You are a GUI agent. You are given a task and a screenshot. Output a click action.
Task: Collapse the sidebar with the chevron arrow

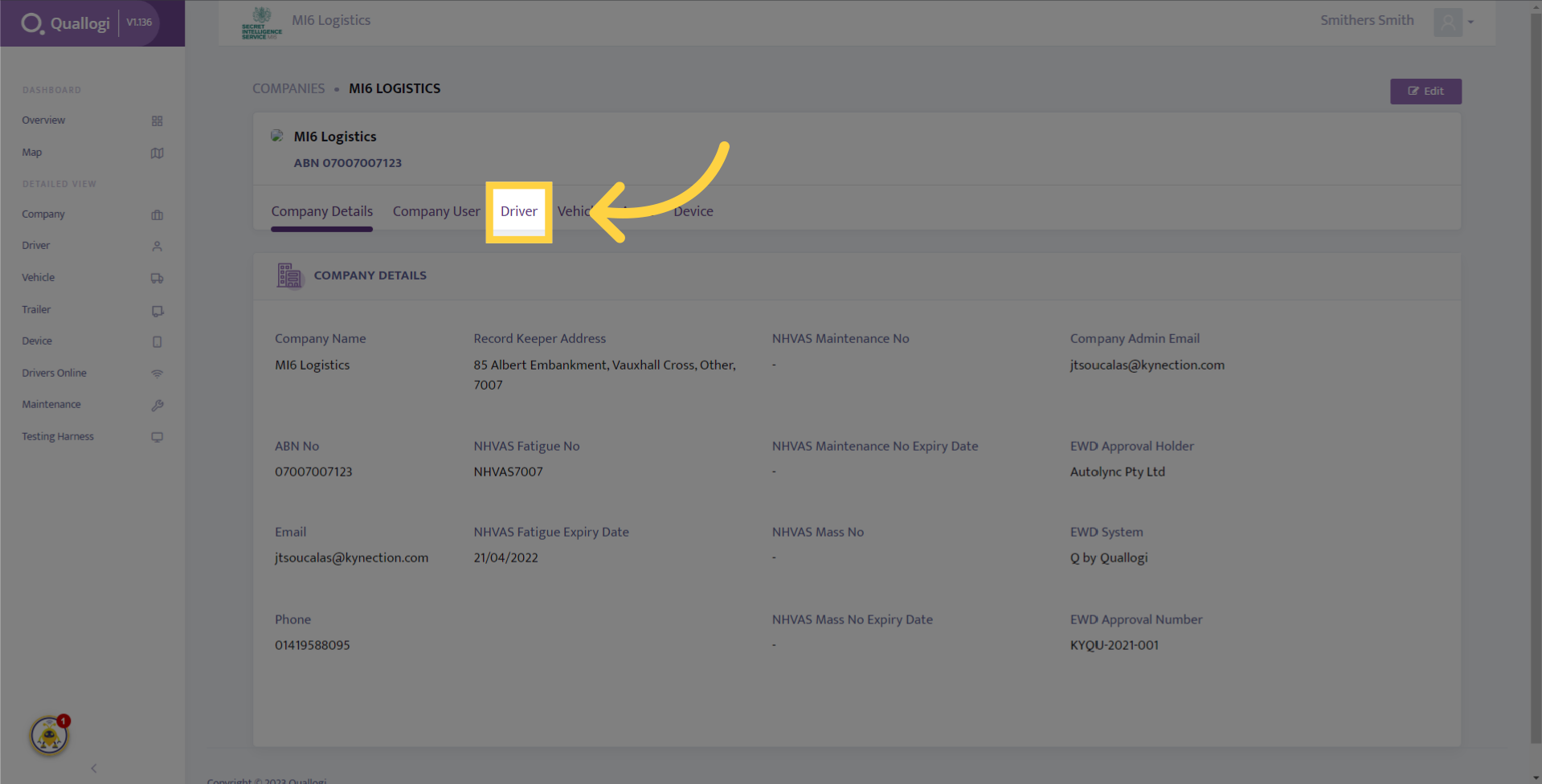point(94,769)
